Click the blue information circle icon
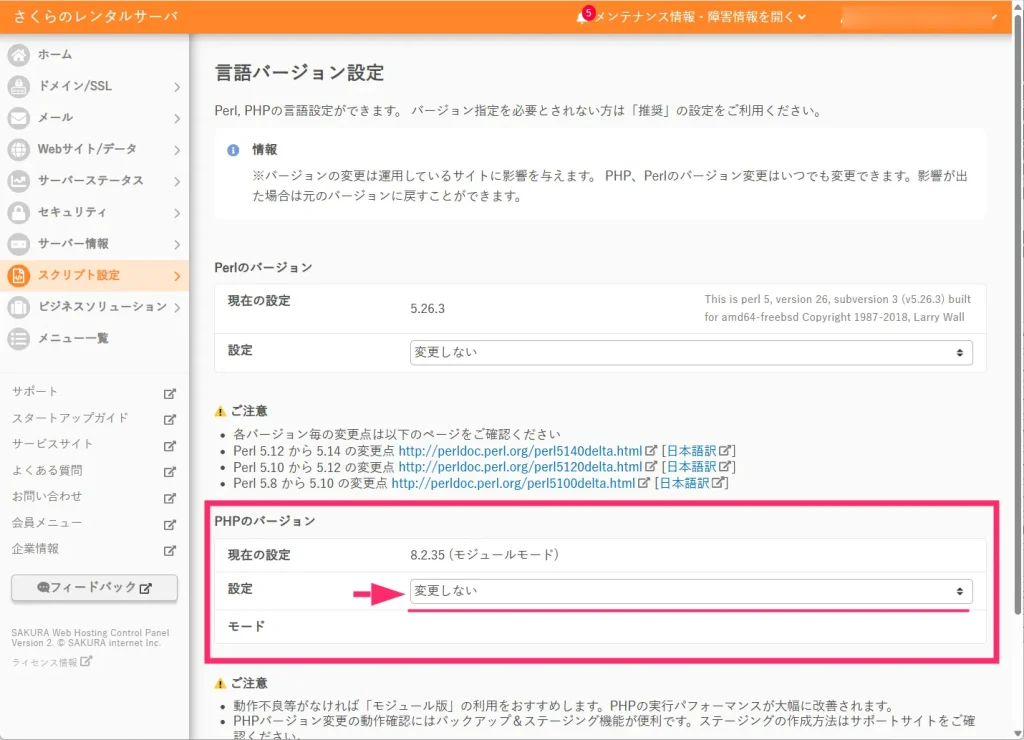Image resolution: width=1024 pixels, height=740 pixels. click(x=233, y=150)
